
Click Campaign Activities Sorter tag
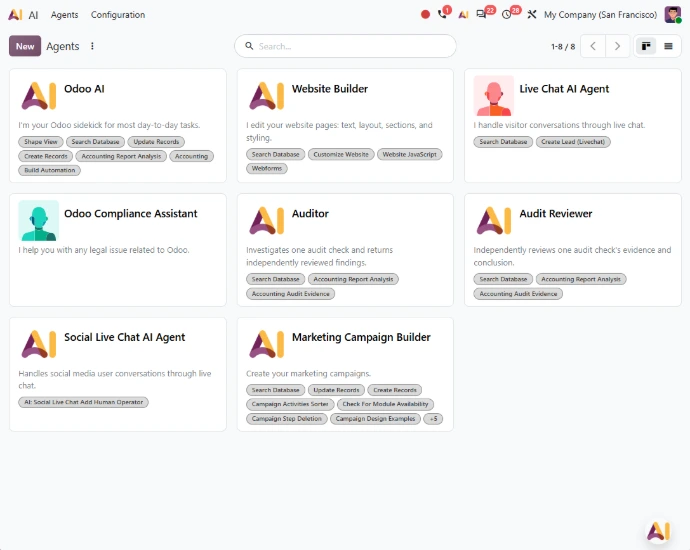290,404
